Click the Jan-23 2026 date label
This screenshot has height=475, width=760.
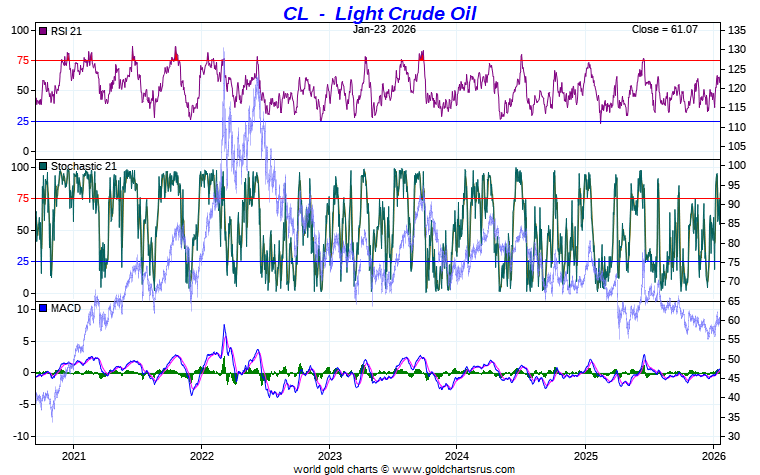point(384,29)
